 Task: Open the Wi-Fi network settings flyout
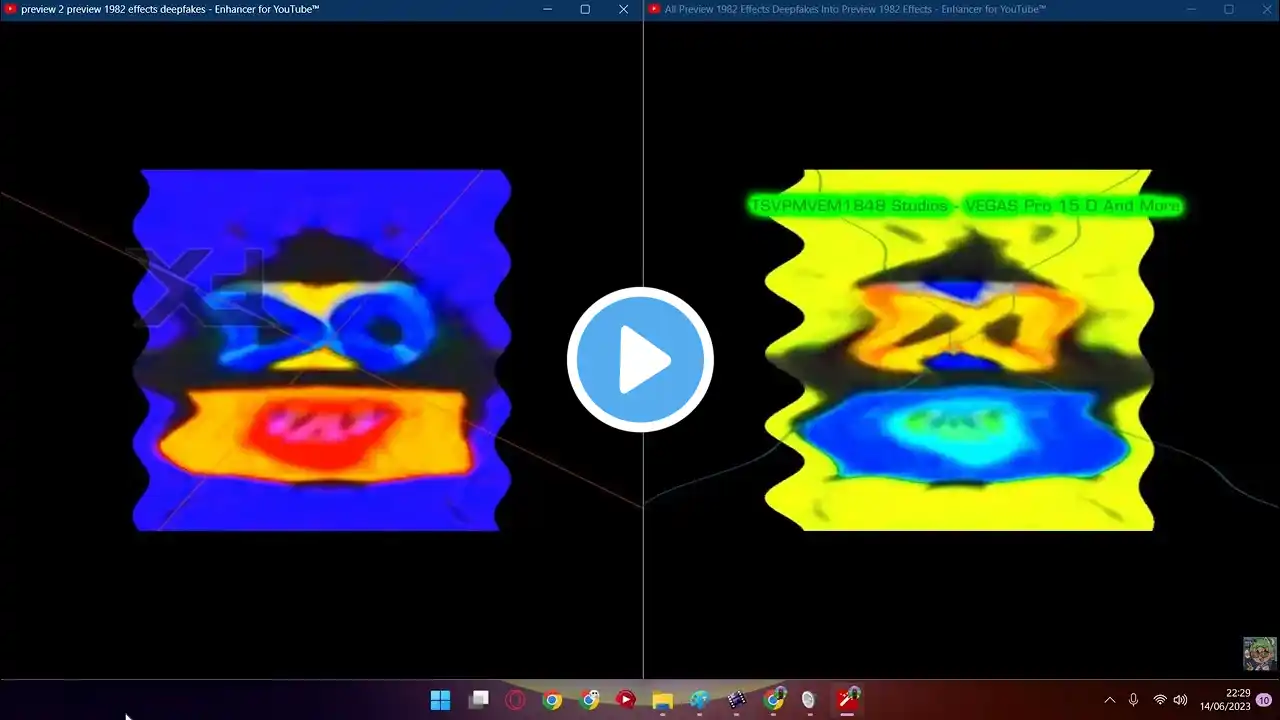(x=1159, y=700)
